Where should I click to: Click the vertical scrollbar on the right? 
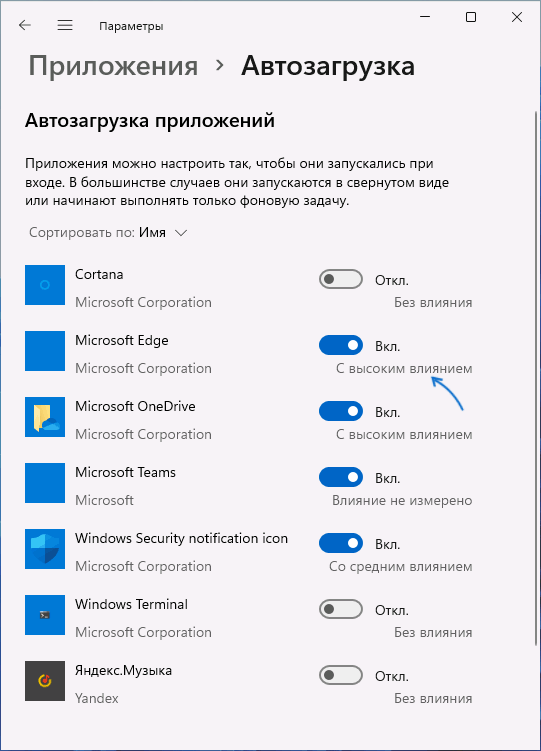coord(536,378)
